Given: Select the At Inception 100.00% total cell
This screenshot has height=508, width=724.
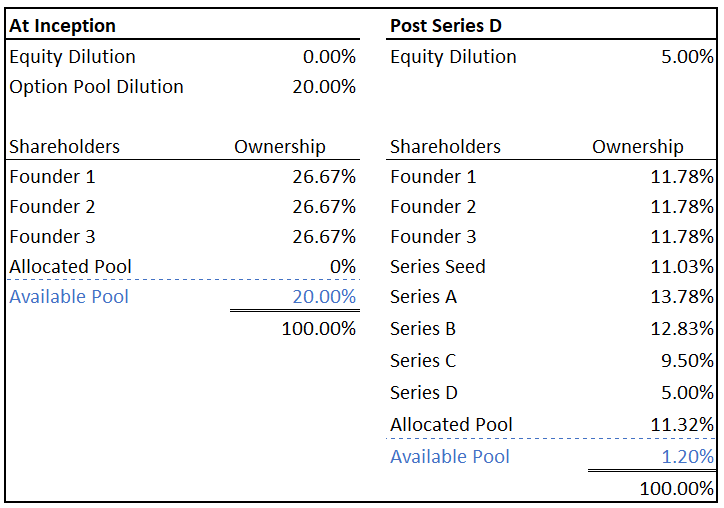Looking at the screenshot, I should pos(319,329).
